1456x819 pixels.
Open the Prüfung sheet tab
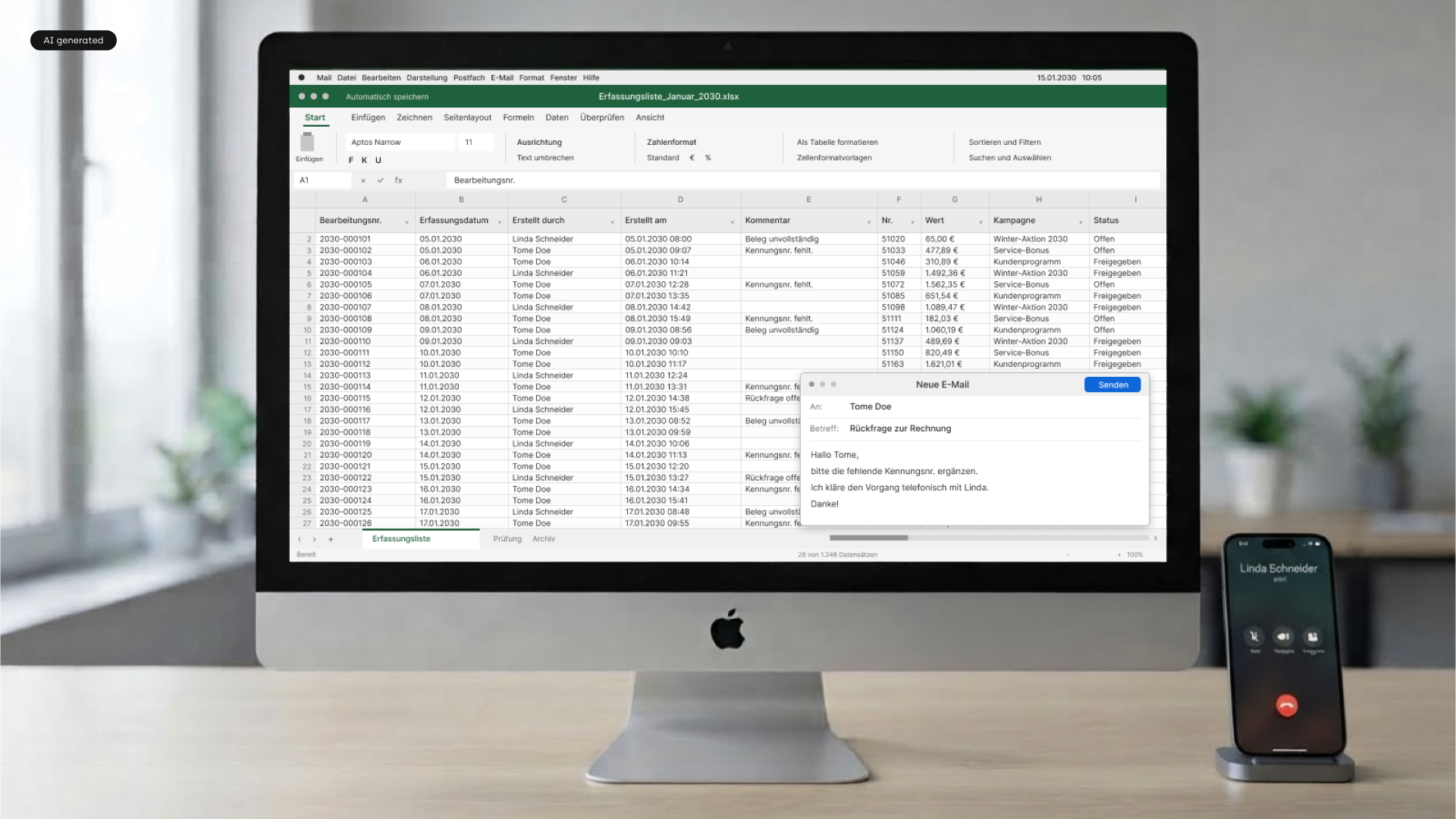point(507,539)
